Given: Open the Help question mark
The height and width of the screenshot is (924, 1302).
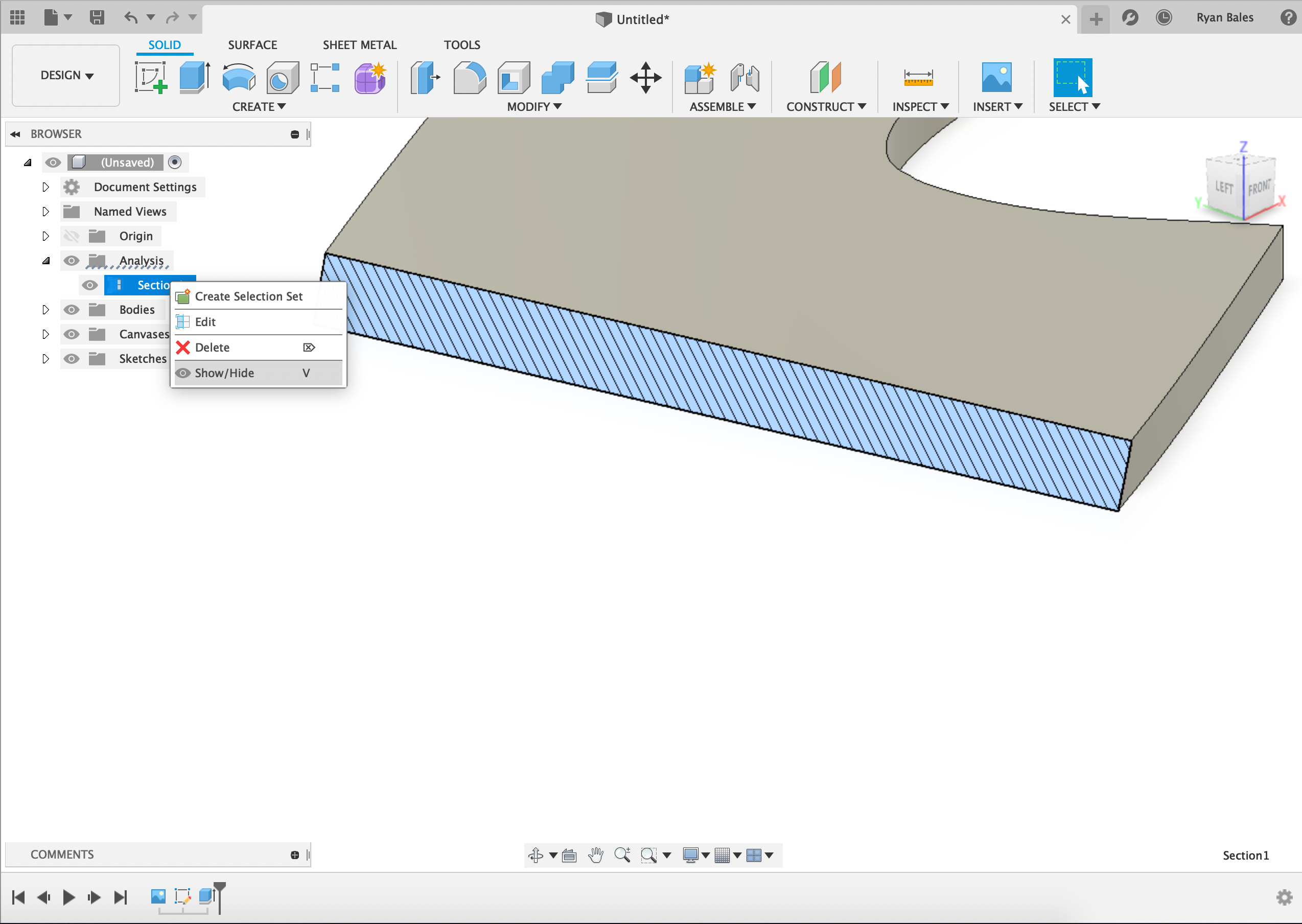Looking at the screenshot, I should click(x=1288, y=18).
